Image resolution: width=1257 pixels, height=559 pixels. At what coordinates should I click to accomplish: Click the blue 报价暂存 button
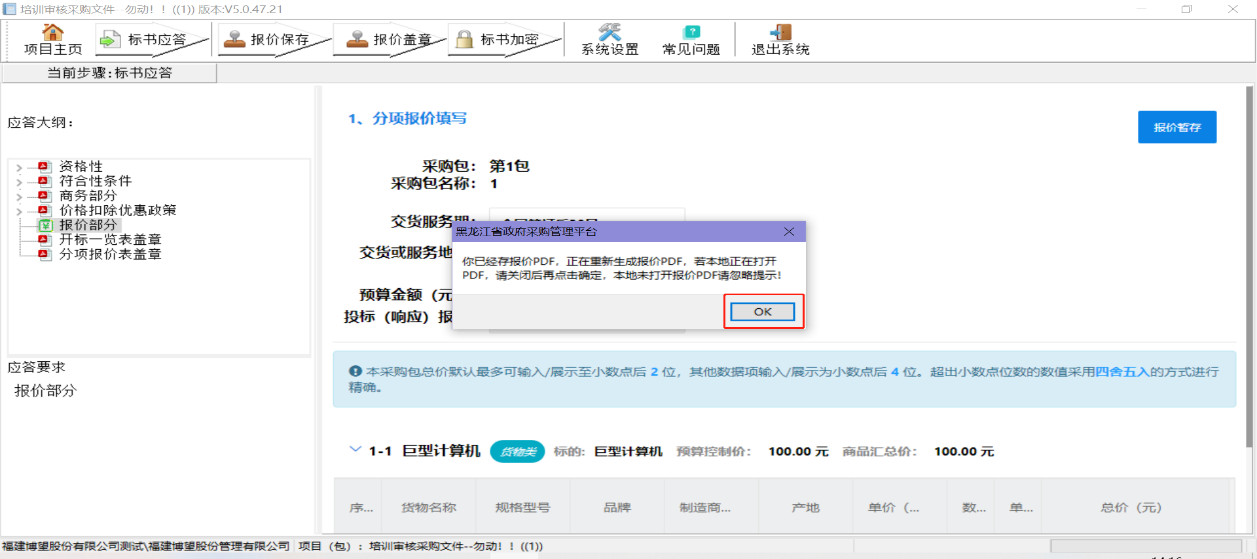(1176, 127)
